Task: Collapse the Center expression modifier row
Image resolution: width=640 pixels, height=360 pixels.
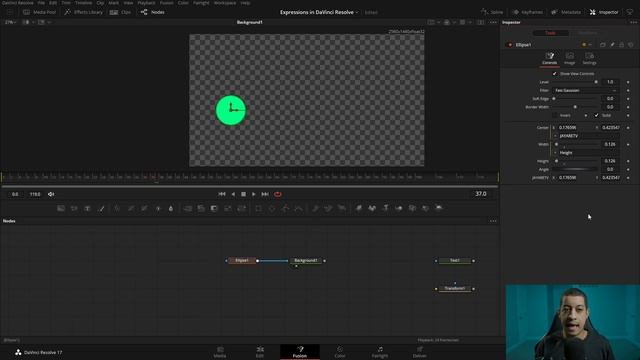Action: (555, 136)
